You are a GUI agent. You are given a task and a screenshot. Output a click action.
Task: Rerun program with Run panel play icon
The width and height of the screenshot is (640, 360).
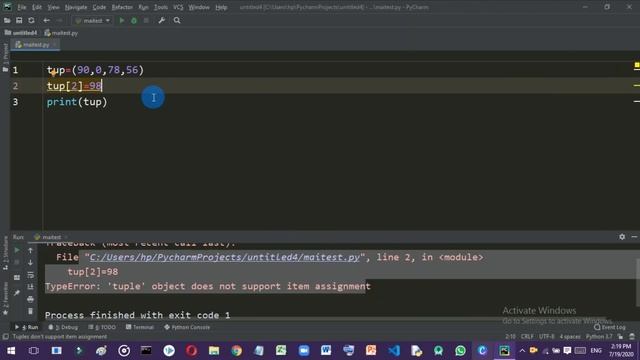(17, 250)
